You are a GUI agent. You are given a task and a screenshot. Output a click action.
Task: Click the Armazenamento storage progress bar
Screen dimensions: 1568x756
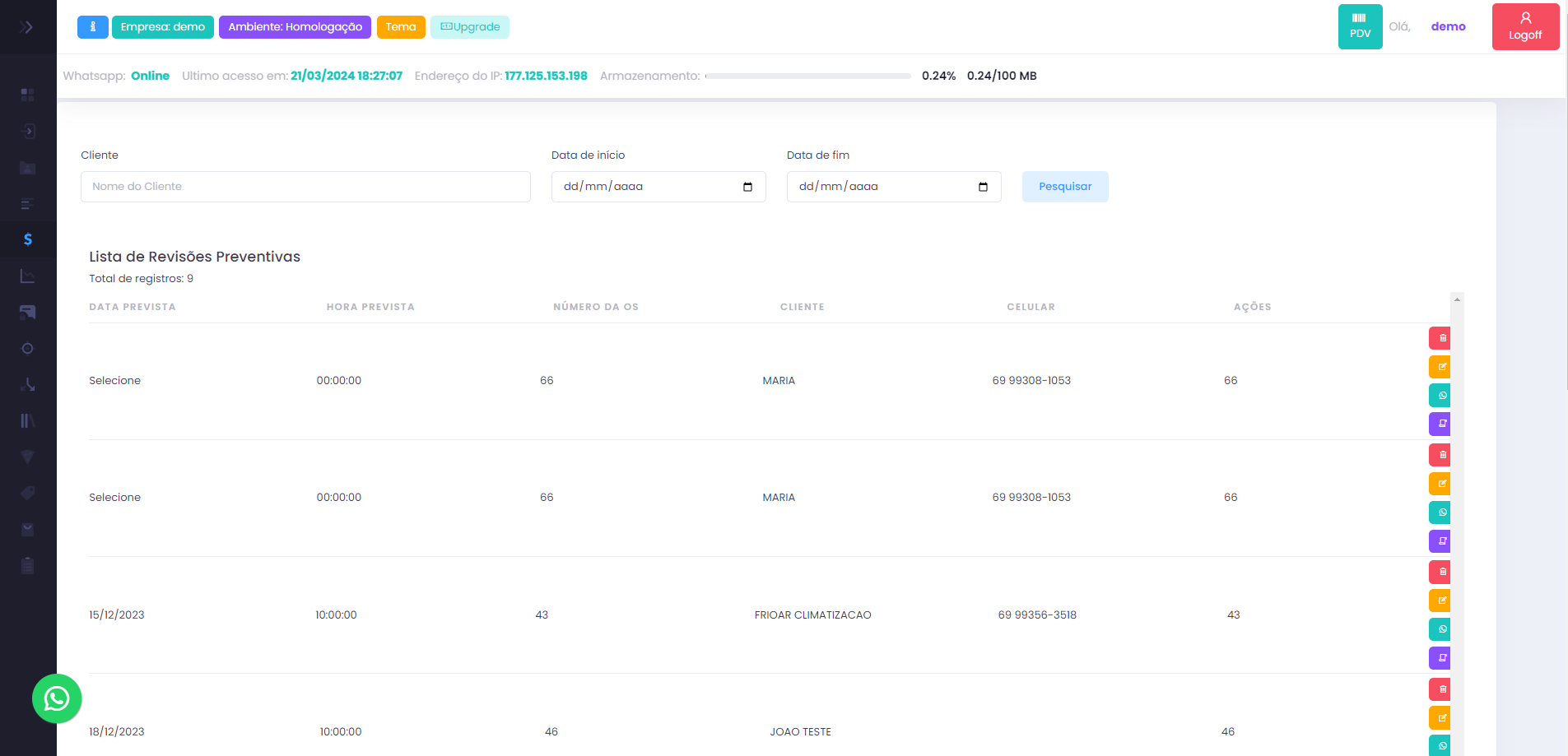(x=807, y=76)
